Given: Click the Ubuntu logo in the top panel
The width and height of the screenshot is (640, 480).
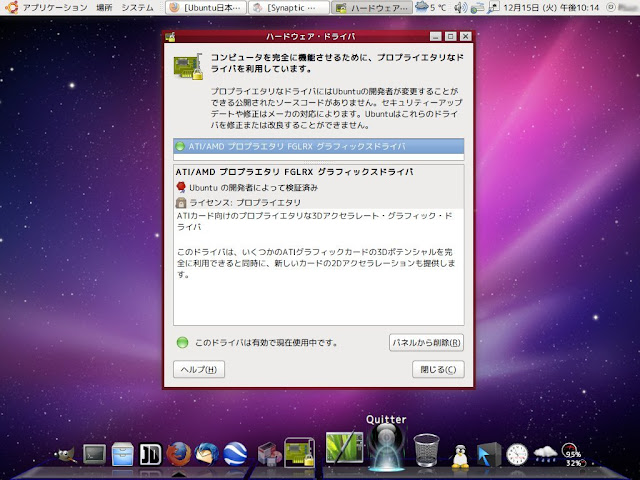Looking at the screenshot, I should [11, 7].
